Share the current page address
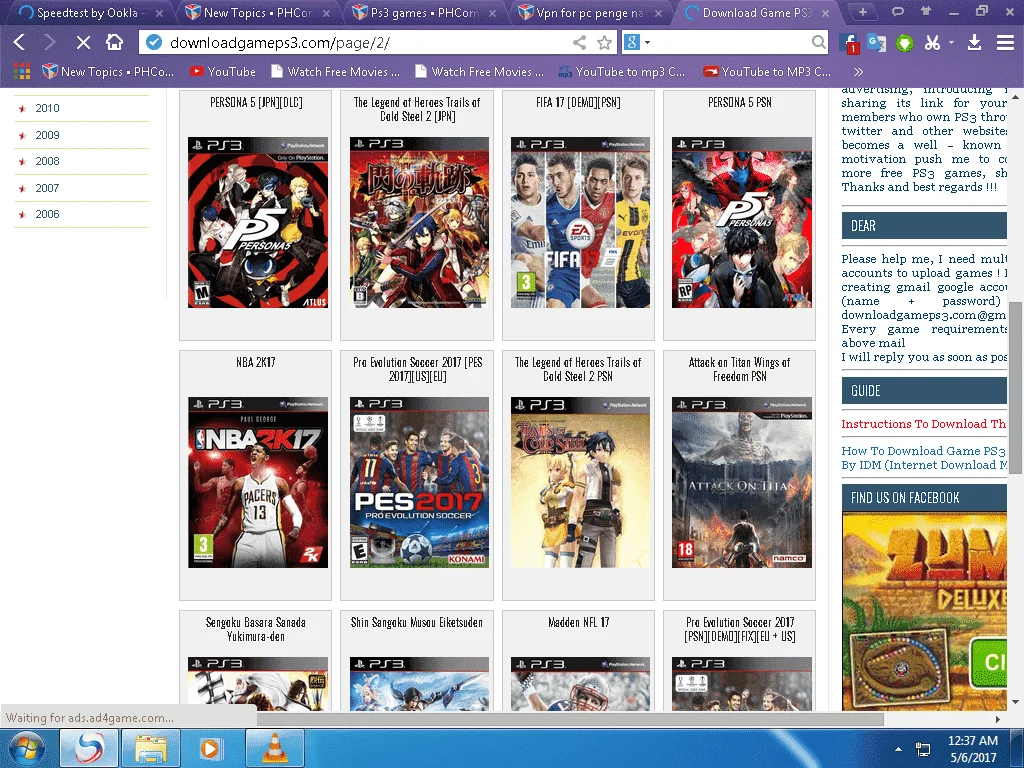This screenshot has height=768, width=1024. pos(579,42)
